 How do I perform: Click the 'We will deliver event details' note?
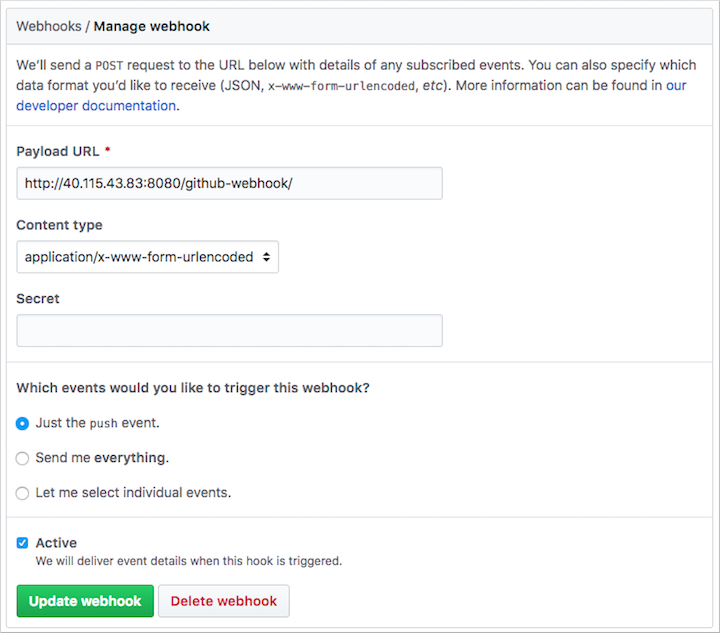coord(189,561)
